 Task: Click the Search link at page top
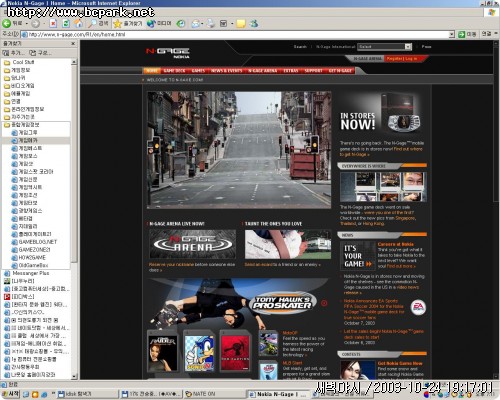pos(300,47)
